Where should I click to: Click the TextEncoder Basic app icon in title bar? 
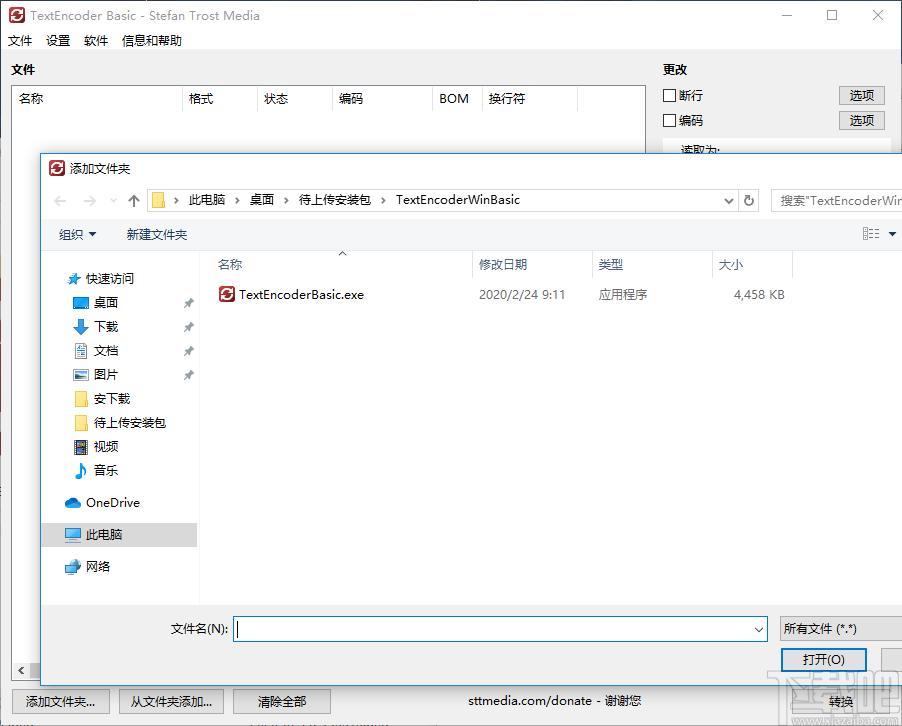(x=17, y=16)
